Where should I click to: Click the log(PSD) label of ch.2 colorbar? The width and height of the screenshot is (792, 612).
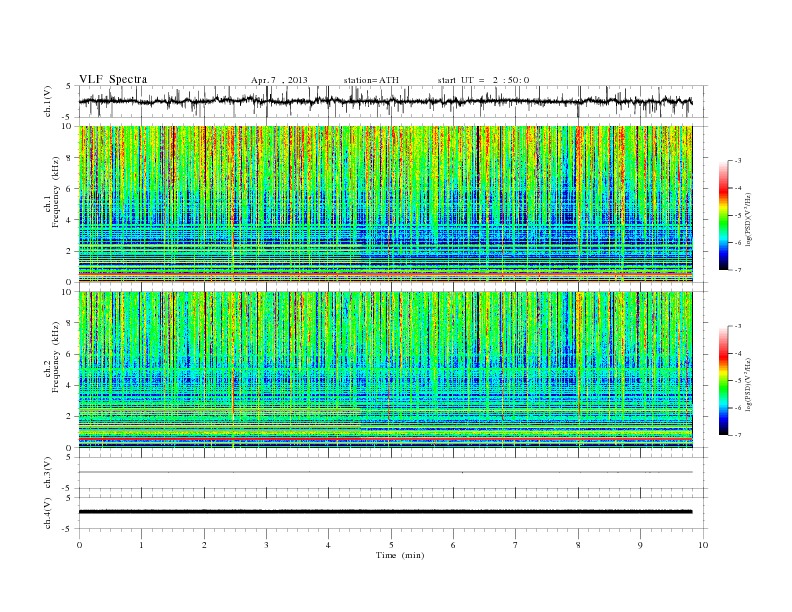coord(749,385)
